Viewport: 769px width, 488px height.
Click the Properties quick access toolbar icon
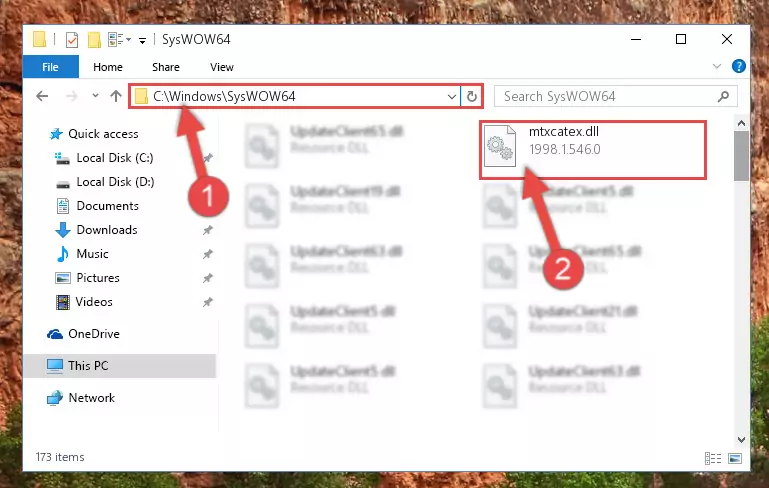click(x=72, y=39)
